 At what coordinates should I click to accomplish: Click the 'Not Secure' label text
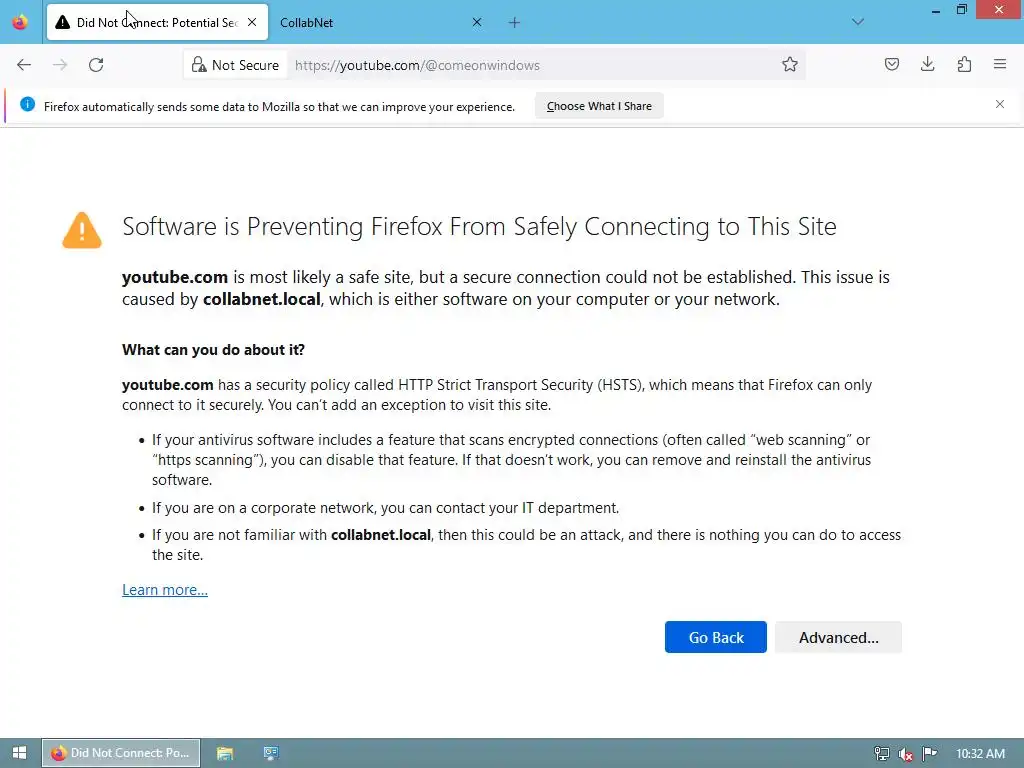pyautogui.click(x=245, y=65)
